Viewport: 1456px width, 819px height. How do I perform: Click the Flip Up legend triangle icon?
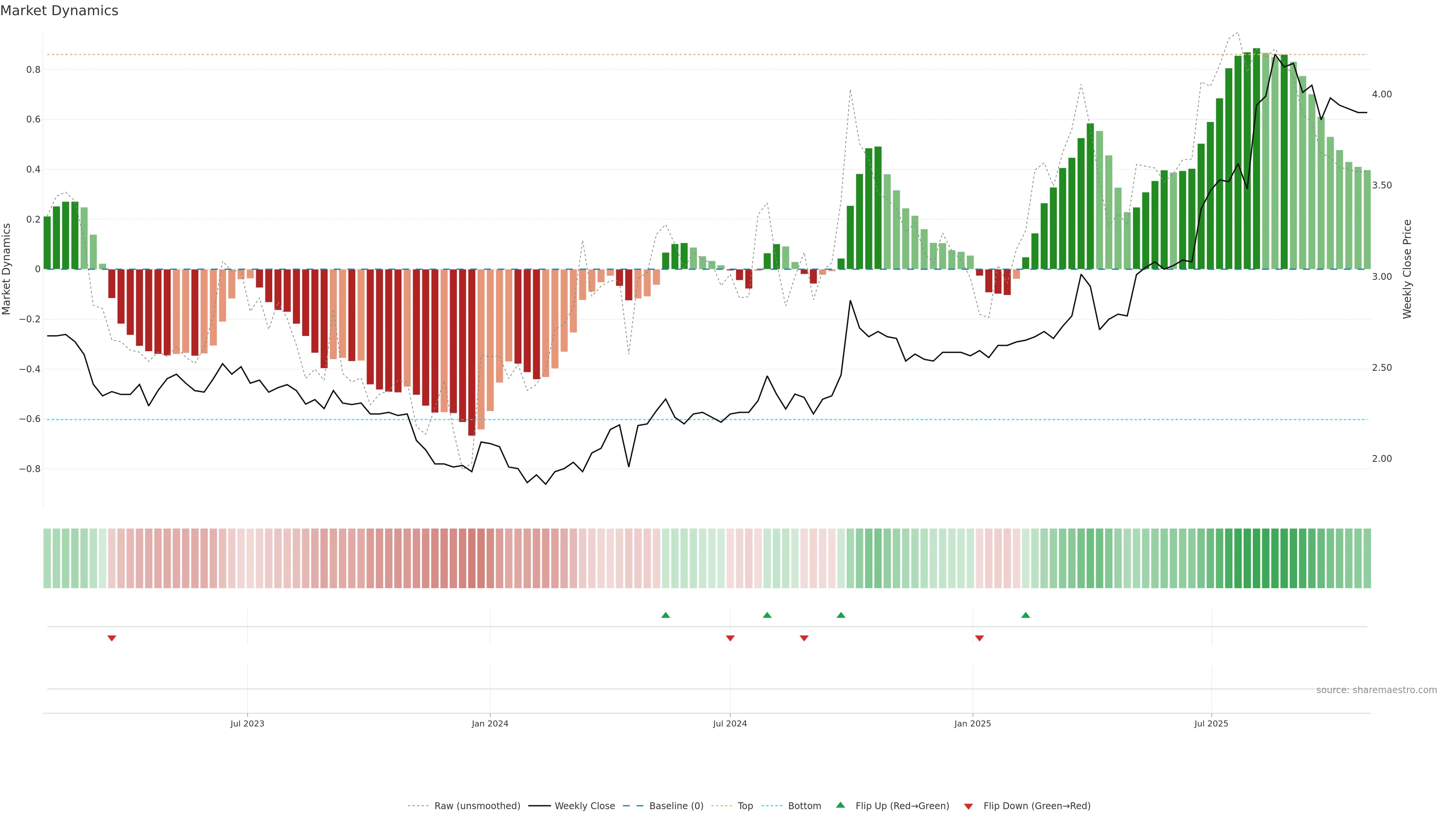point(841,805)
